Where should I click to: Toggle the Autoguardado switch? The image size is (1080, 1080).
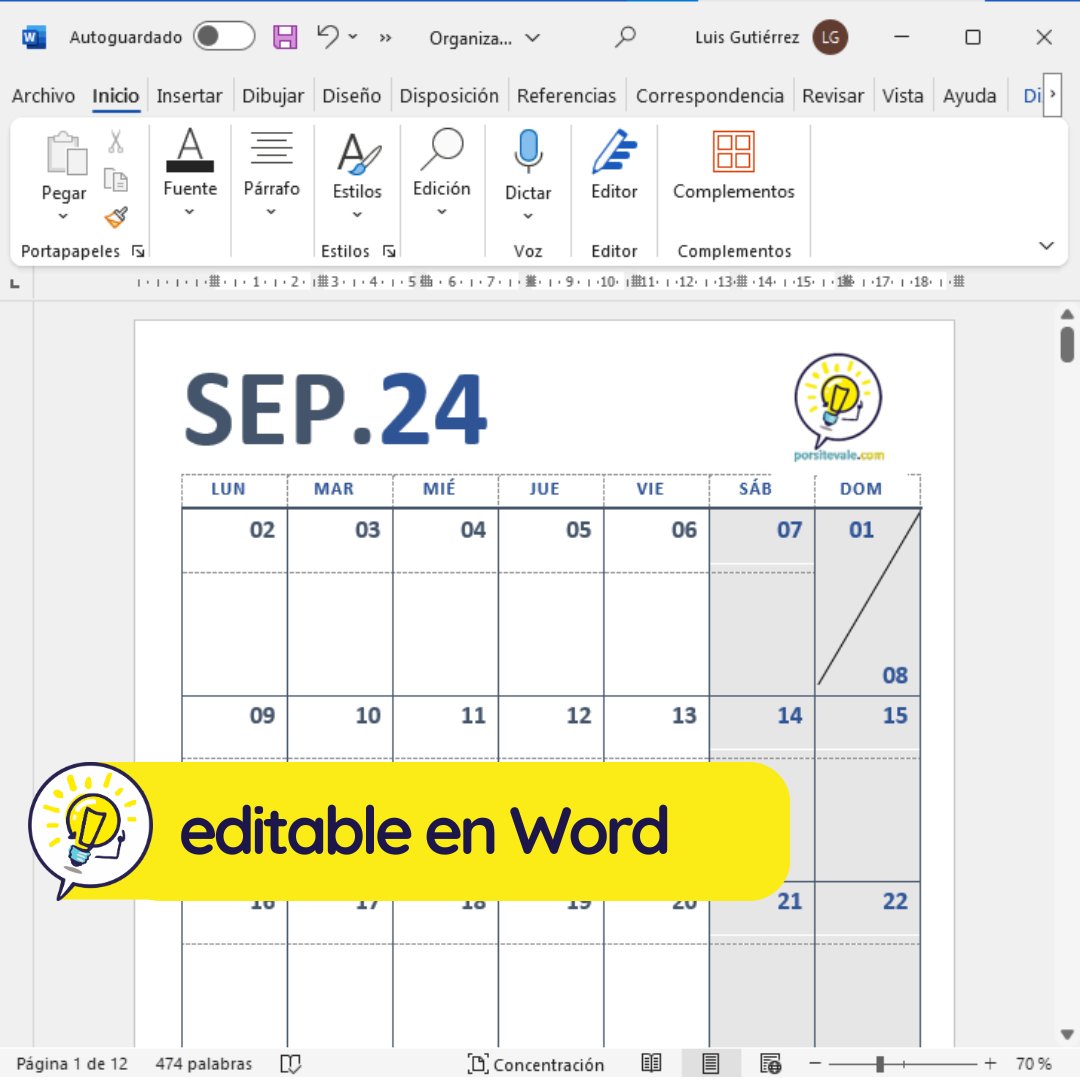click(x=224, y=37)
